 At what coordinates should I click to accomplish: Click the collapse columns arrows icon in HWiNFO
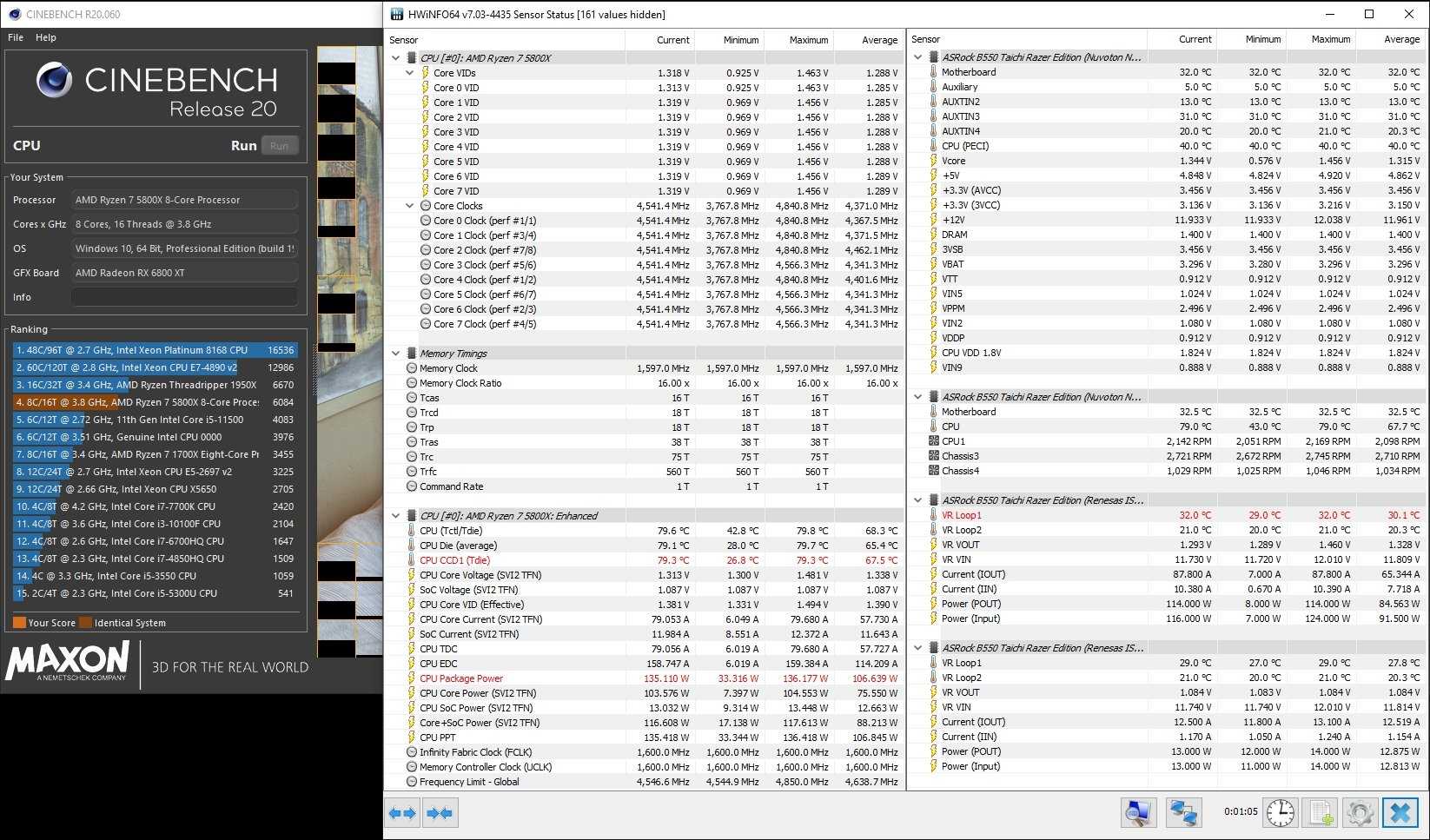coord(440,813)
